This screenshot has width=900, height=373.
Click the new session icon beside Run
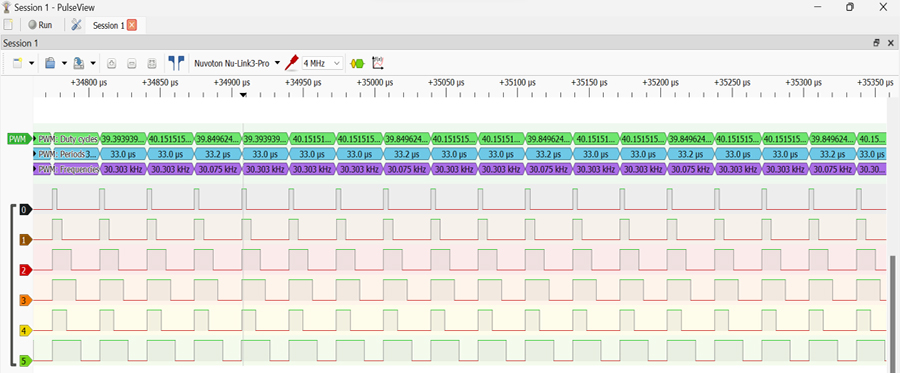coord(8,25)
